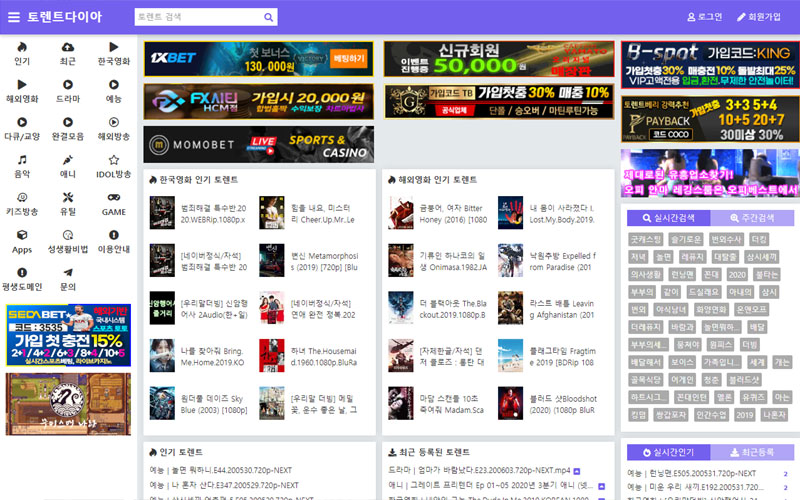Open 엄마가 바람났다.E23.200603 torrent link
800x500 pixels.
tap(480, 470)
